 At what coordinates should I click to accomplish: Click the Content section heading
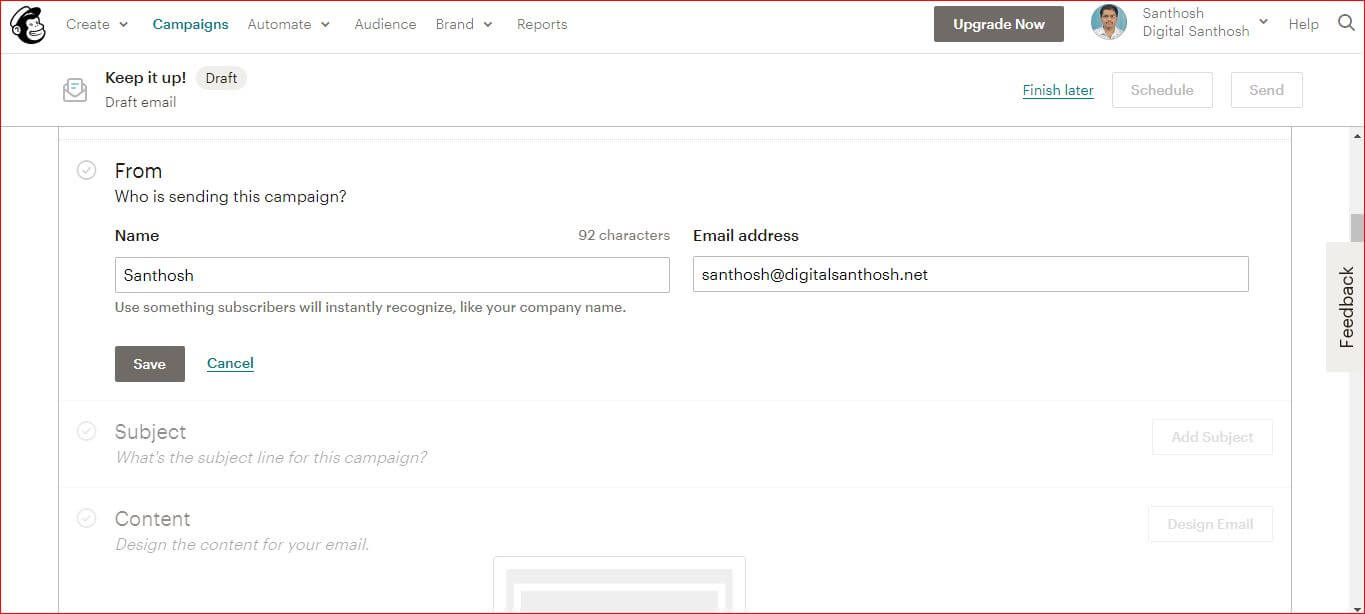[152, 519]
